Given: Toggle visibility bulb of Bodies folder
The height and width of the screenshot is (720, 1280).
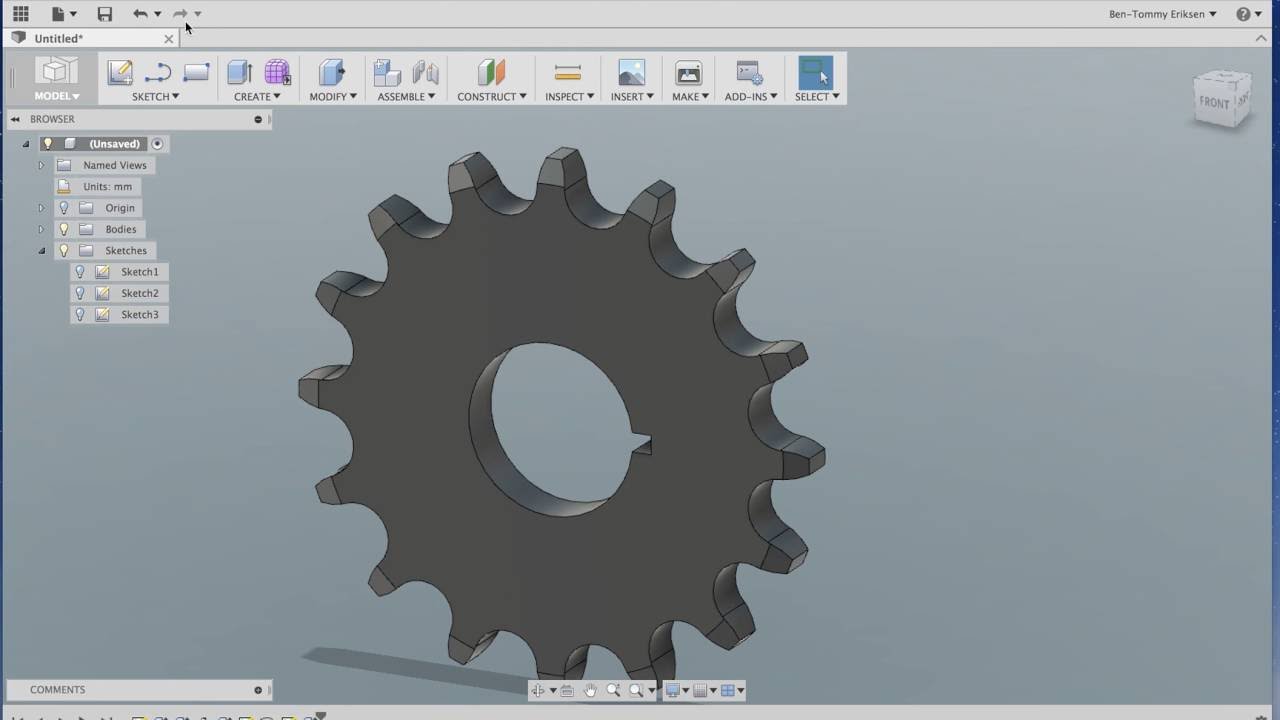Looking at the screenshot, I should [x=64, y=229].
